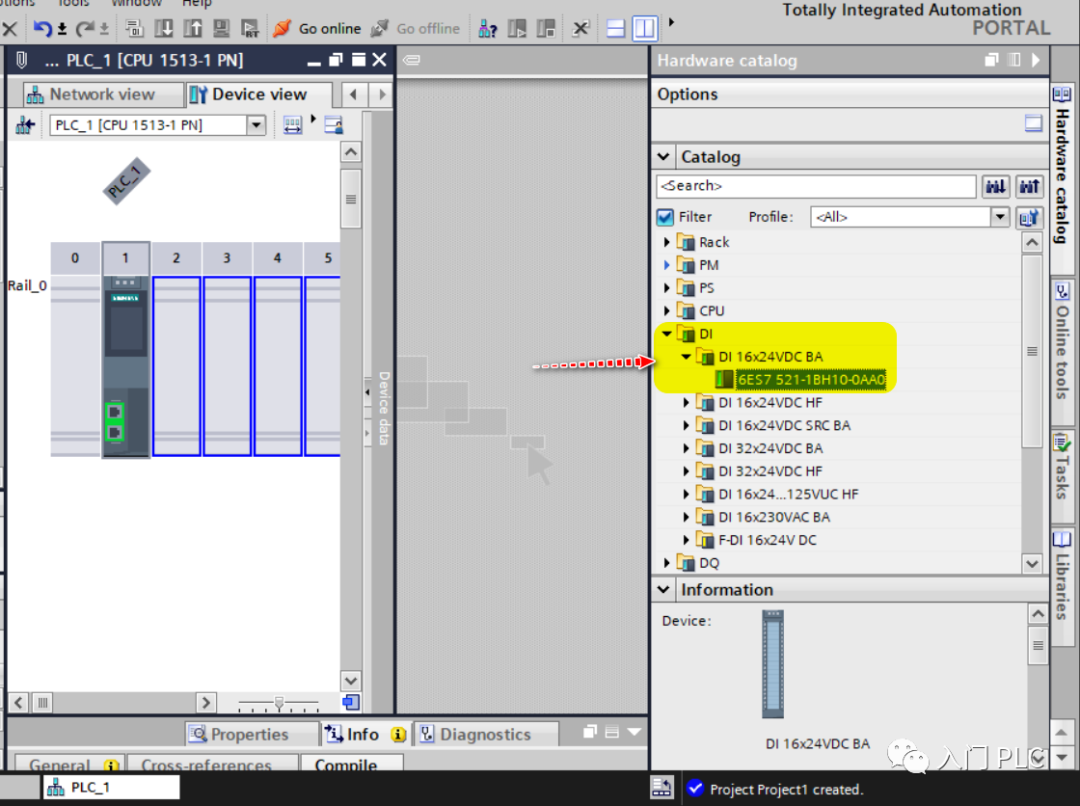This screenshot has width=1080, height=806.
Task: Collapse the Catalog section
Action: click(x=663, y=157)
